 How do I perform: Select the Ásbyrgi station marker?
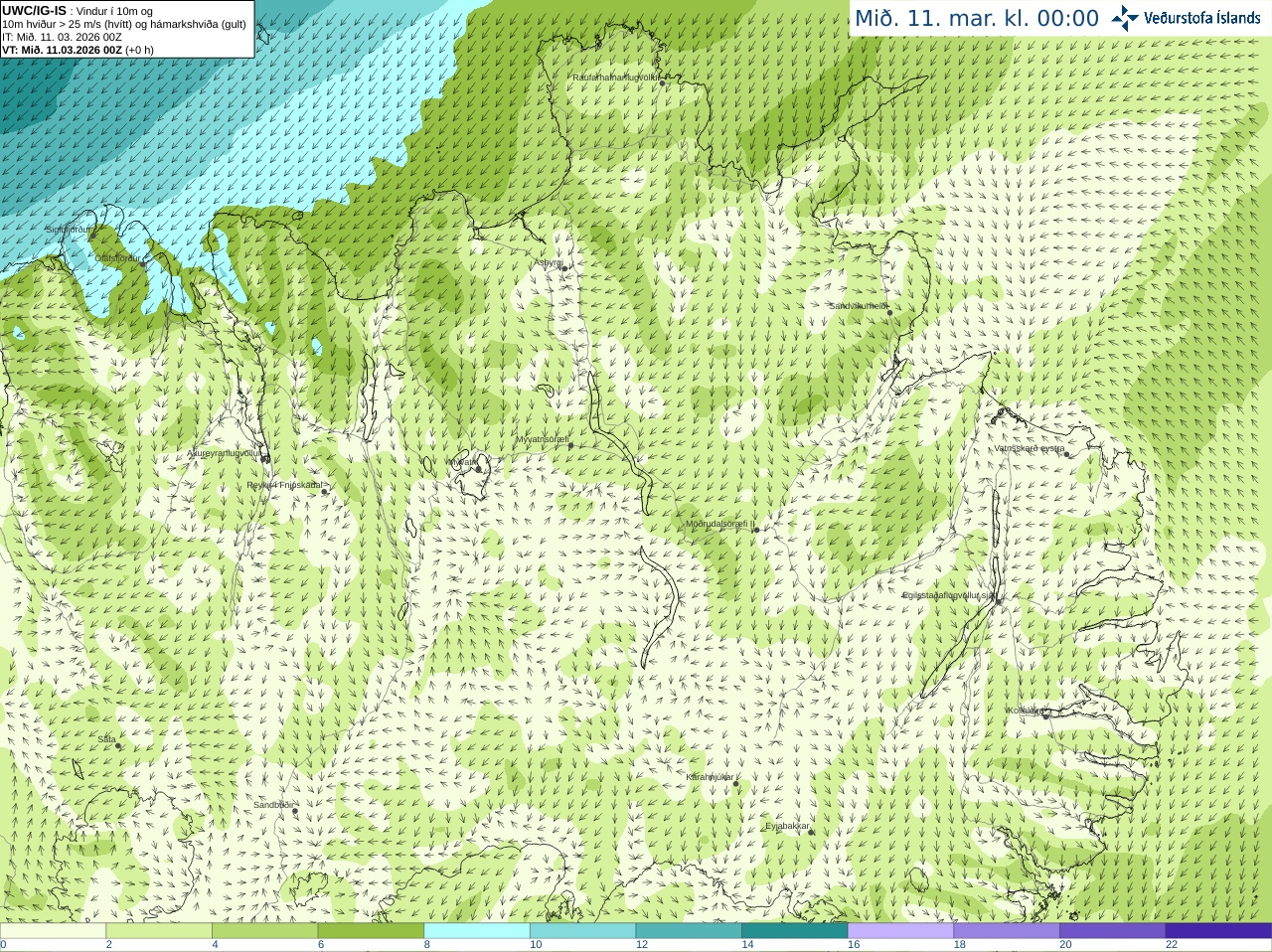point(564,268)
